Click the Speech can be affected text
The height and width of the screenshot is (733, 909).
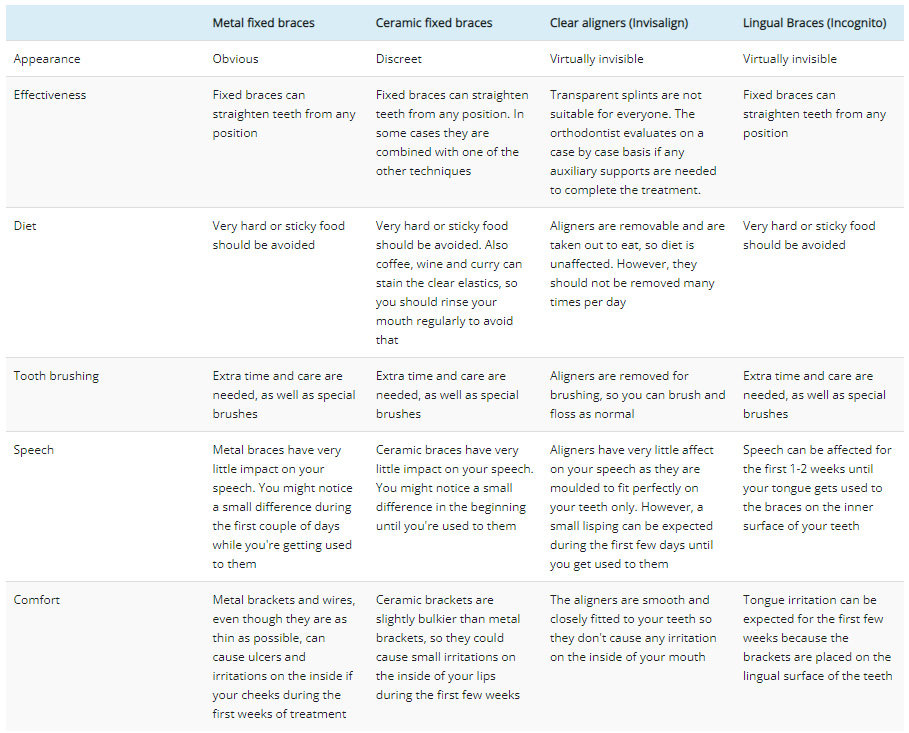[817, 488]
